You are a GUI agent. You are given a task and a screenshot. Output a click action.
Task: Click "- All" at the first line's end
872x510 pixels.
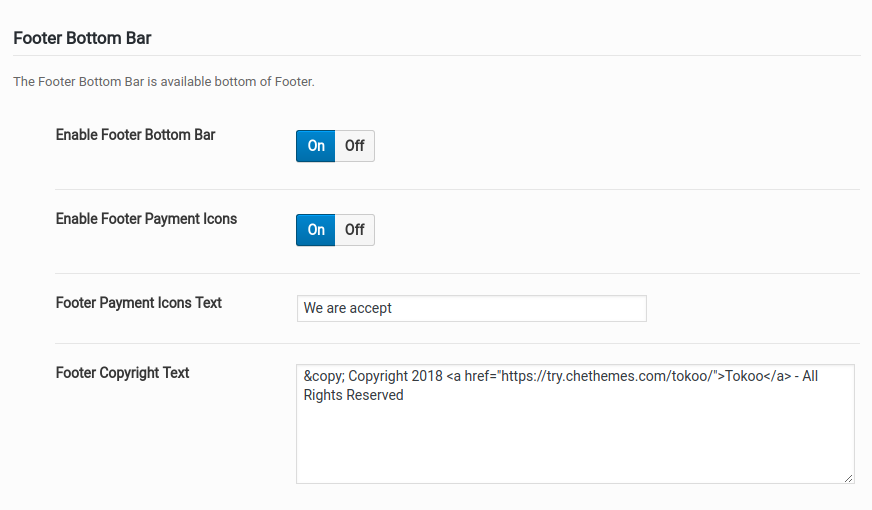pyautogui.click(x=806, y=376)
